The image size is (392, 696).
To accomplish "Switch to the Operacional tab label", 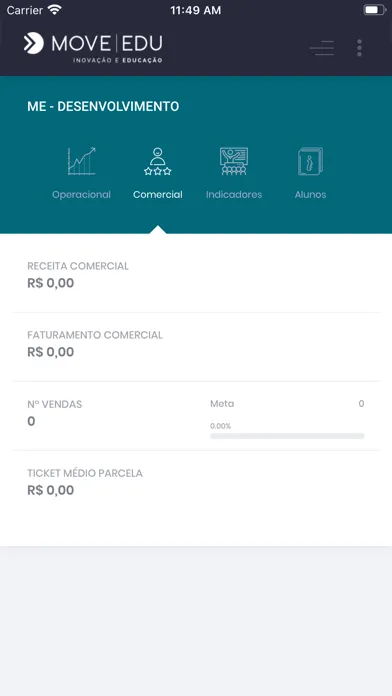I will 81,194.
